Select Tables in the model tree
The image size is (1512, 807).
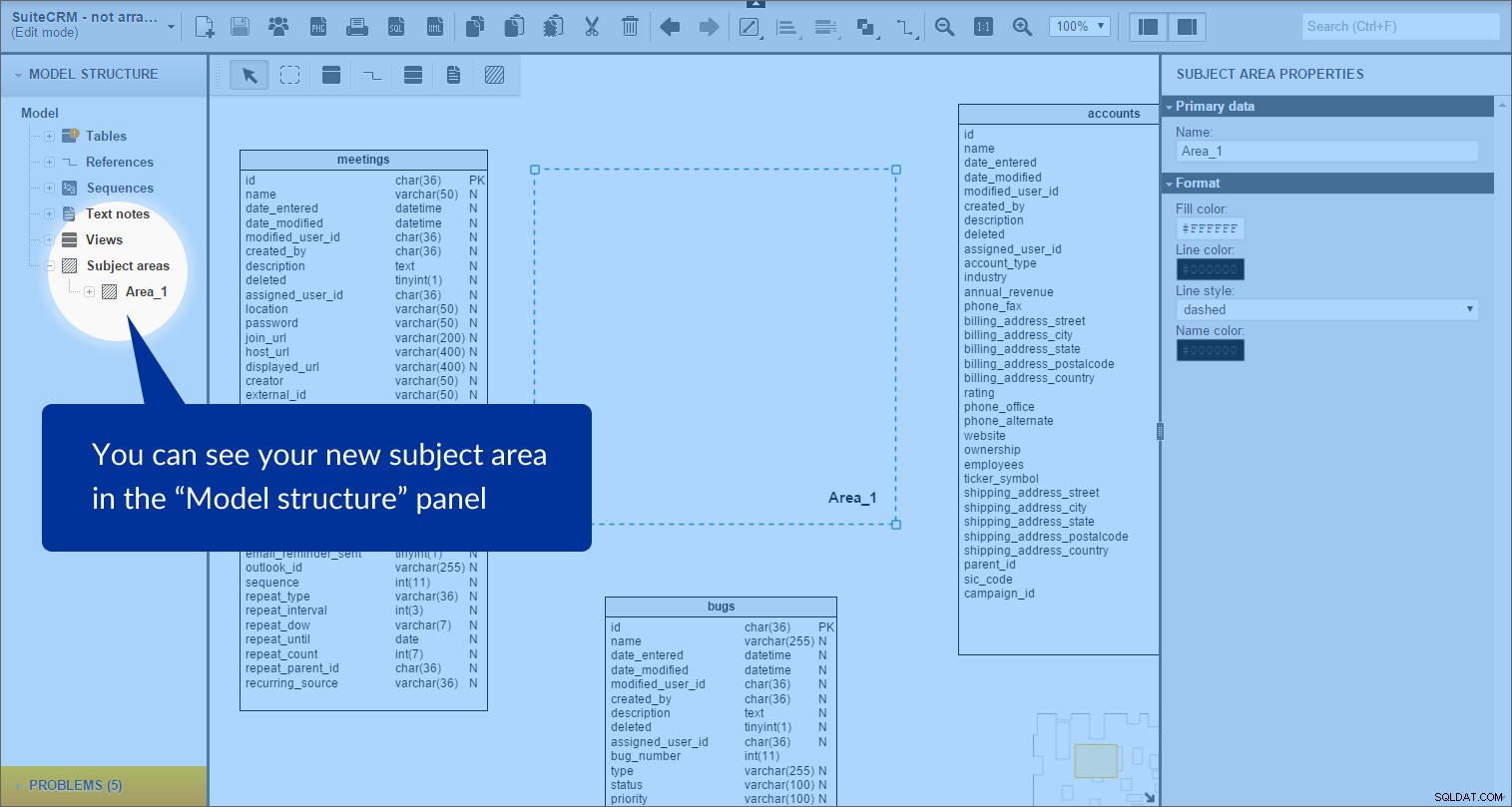tap(106, 136)
